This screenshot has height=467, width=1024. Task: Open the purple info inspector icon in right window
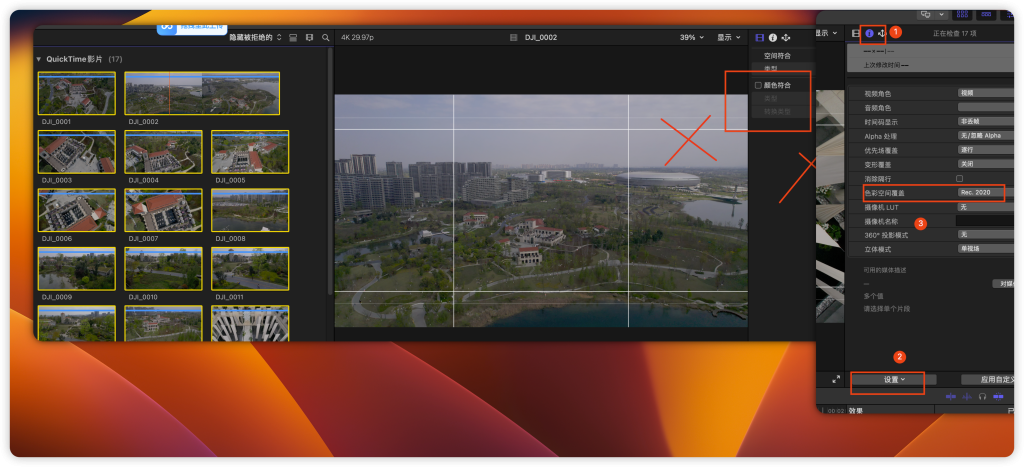tap(869, 33)
